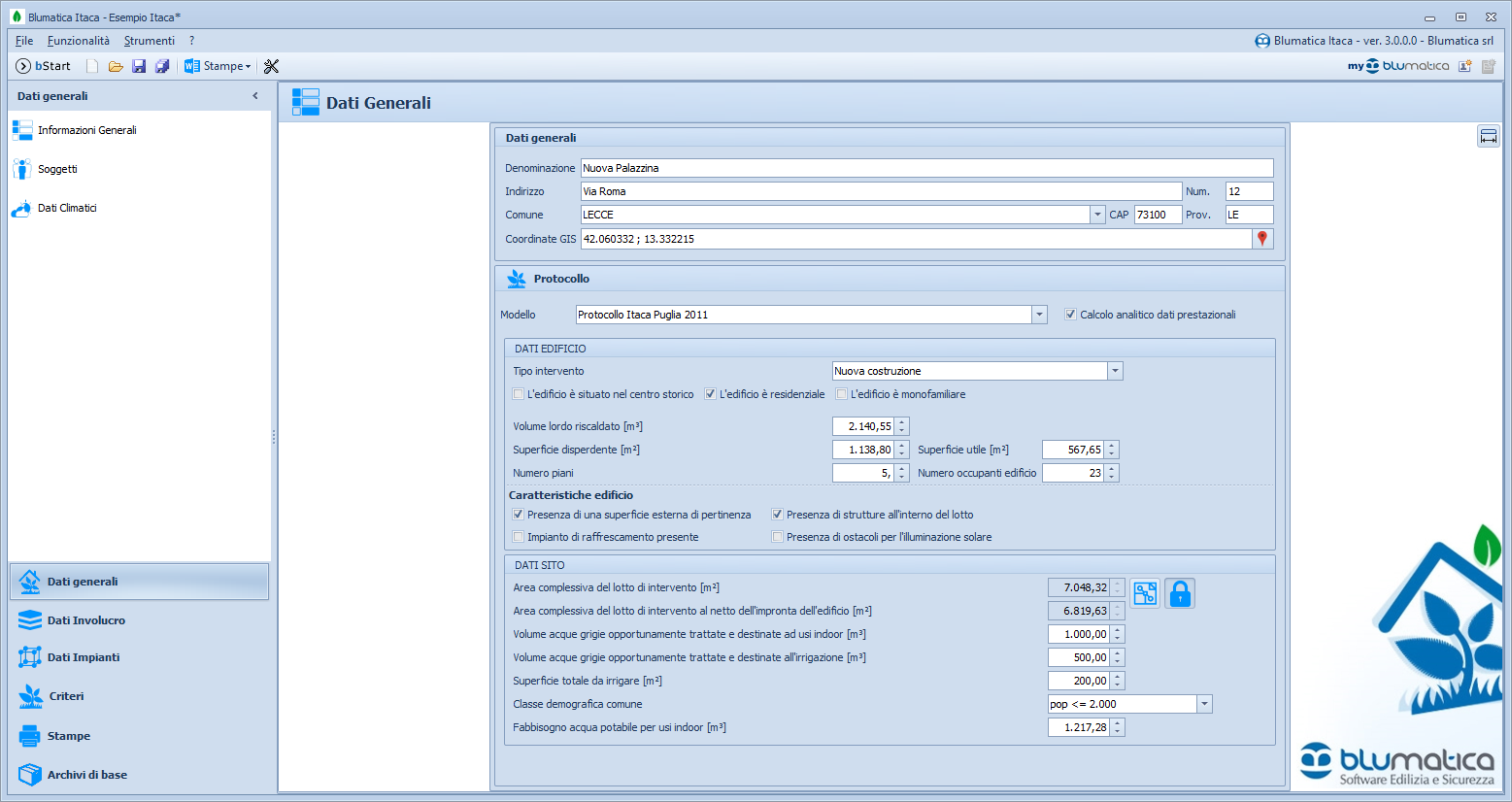This screenshot has width=1512, height=802.
Task: Open the Tipo intervento dropdown
Action: (1115, 371)
